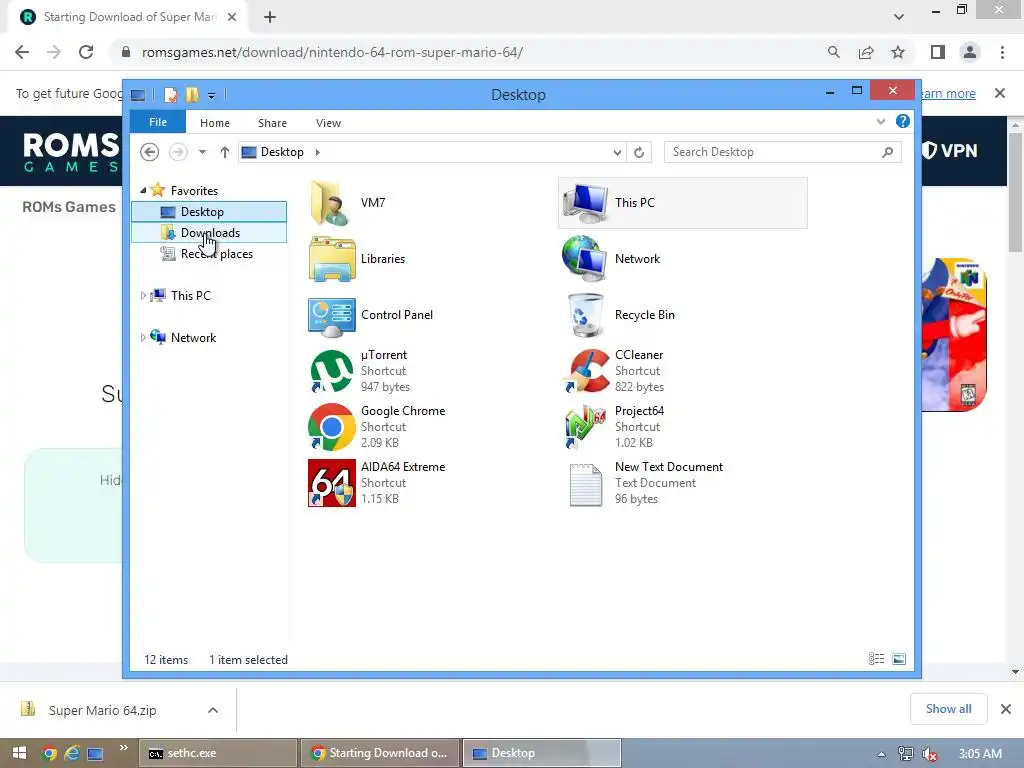The image size is (1024, 768).
Task: Select the Recycle Bin icon
Action: click(585, 315)
